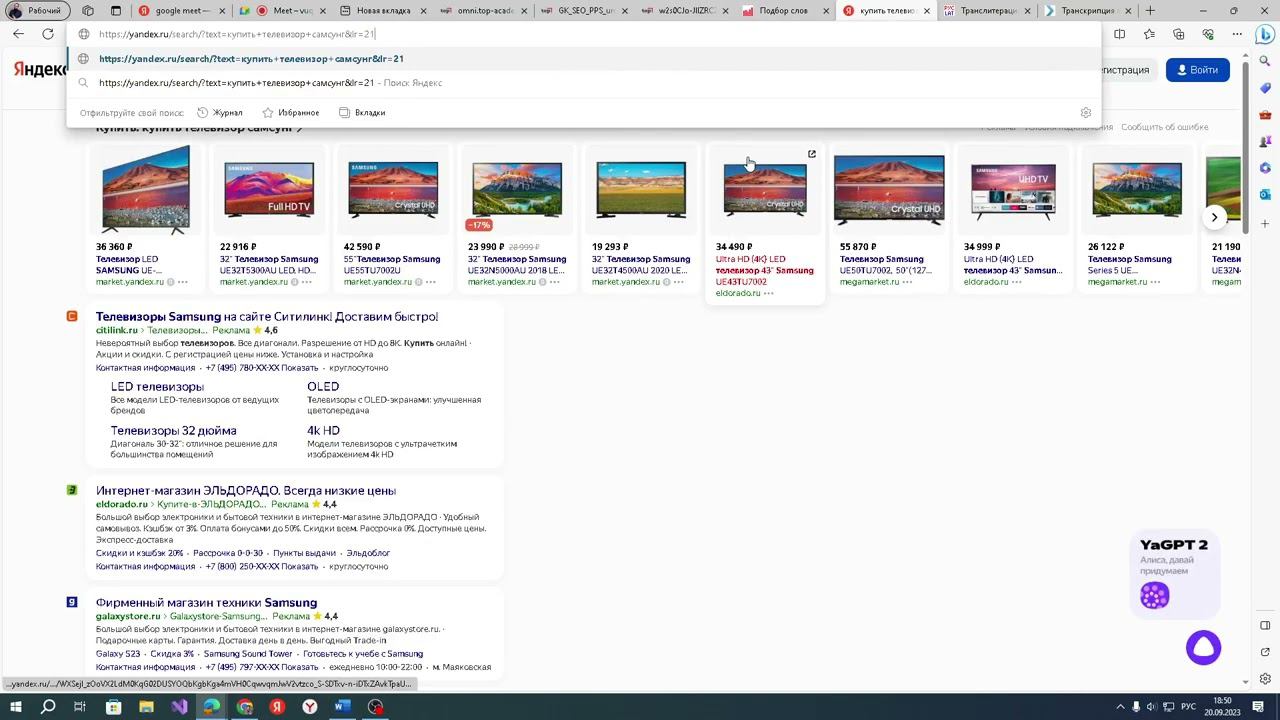Click inside the address bar URL field
The image size is (1280, 720).
tap(586, 34)
